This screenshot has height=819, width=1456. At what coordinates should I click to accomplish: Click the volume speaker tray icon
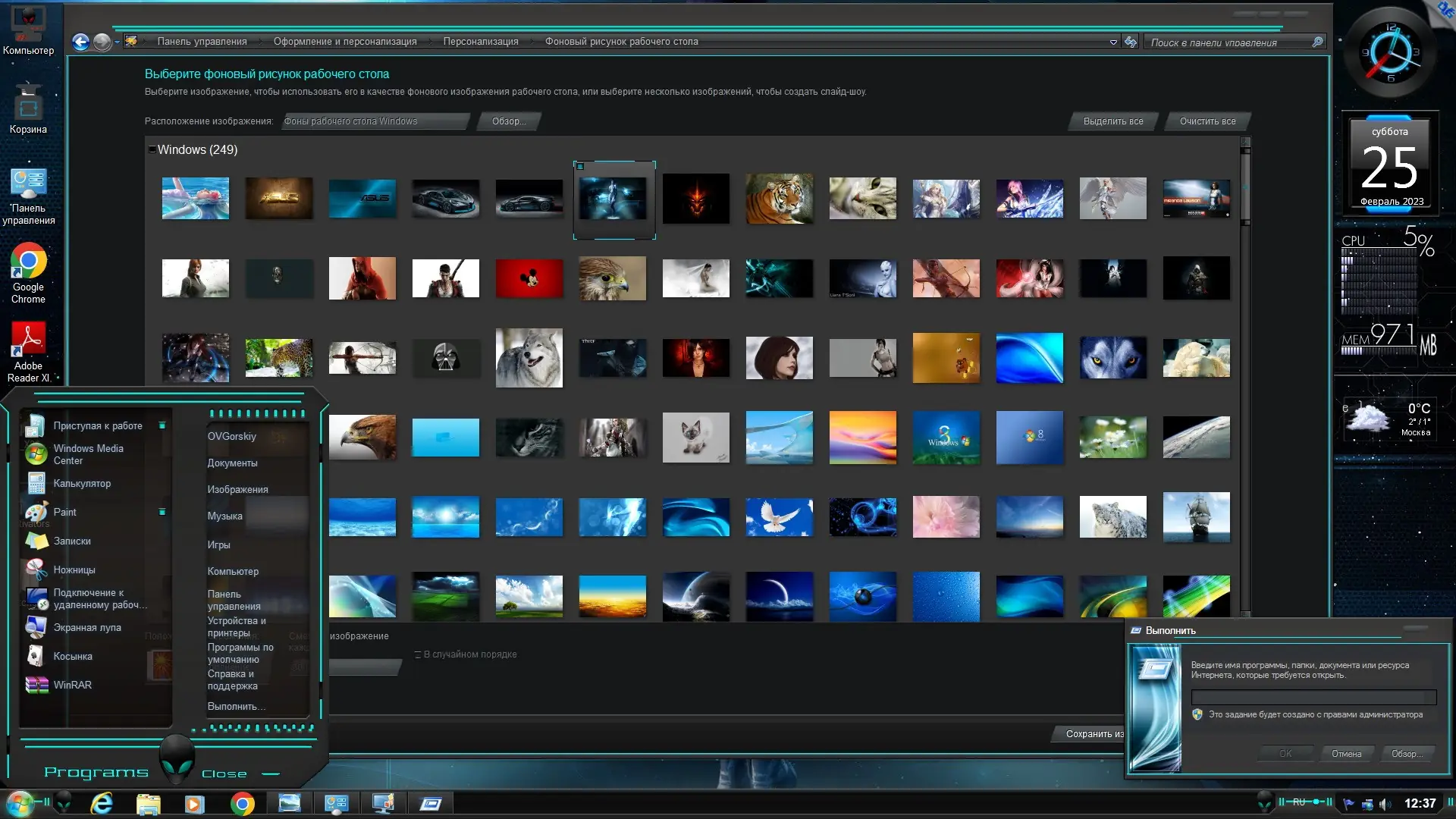1385,804
